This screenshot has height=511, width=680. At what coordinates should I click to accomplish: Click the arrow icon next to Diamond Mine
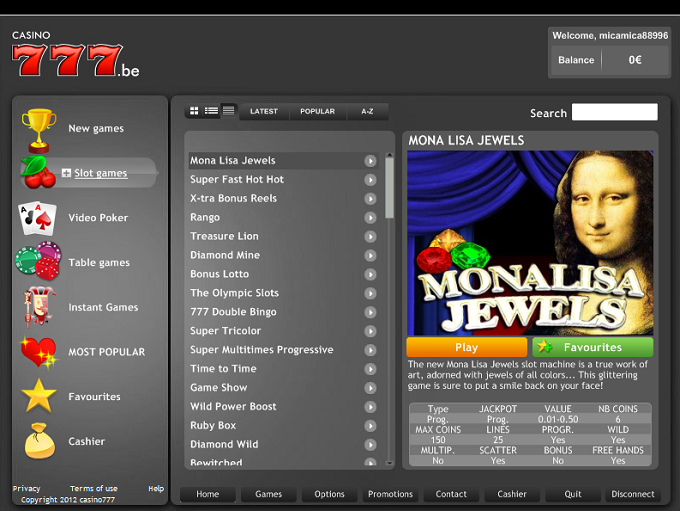coord(370,256)
